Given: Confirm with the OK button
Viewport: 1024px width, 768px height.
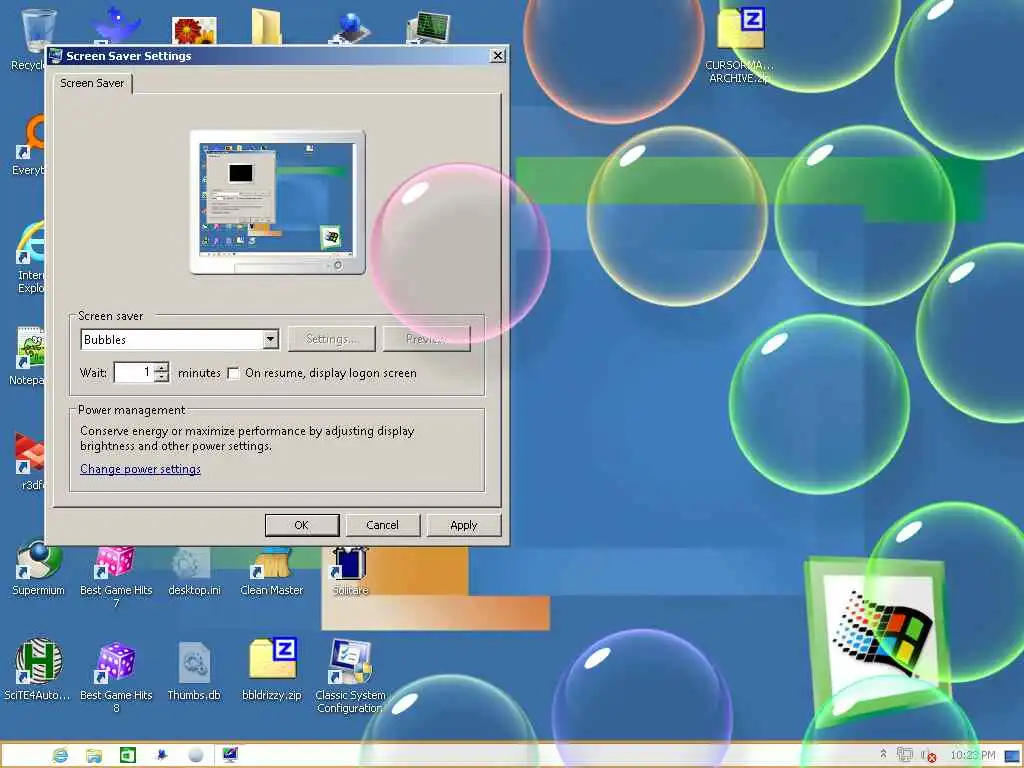Looking at the screenshot, I should [x=302, y=525].
